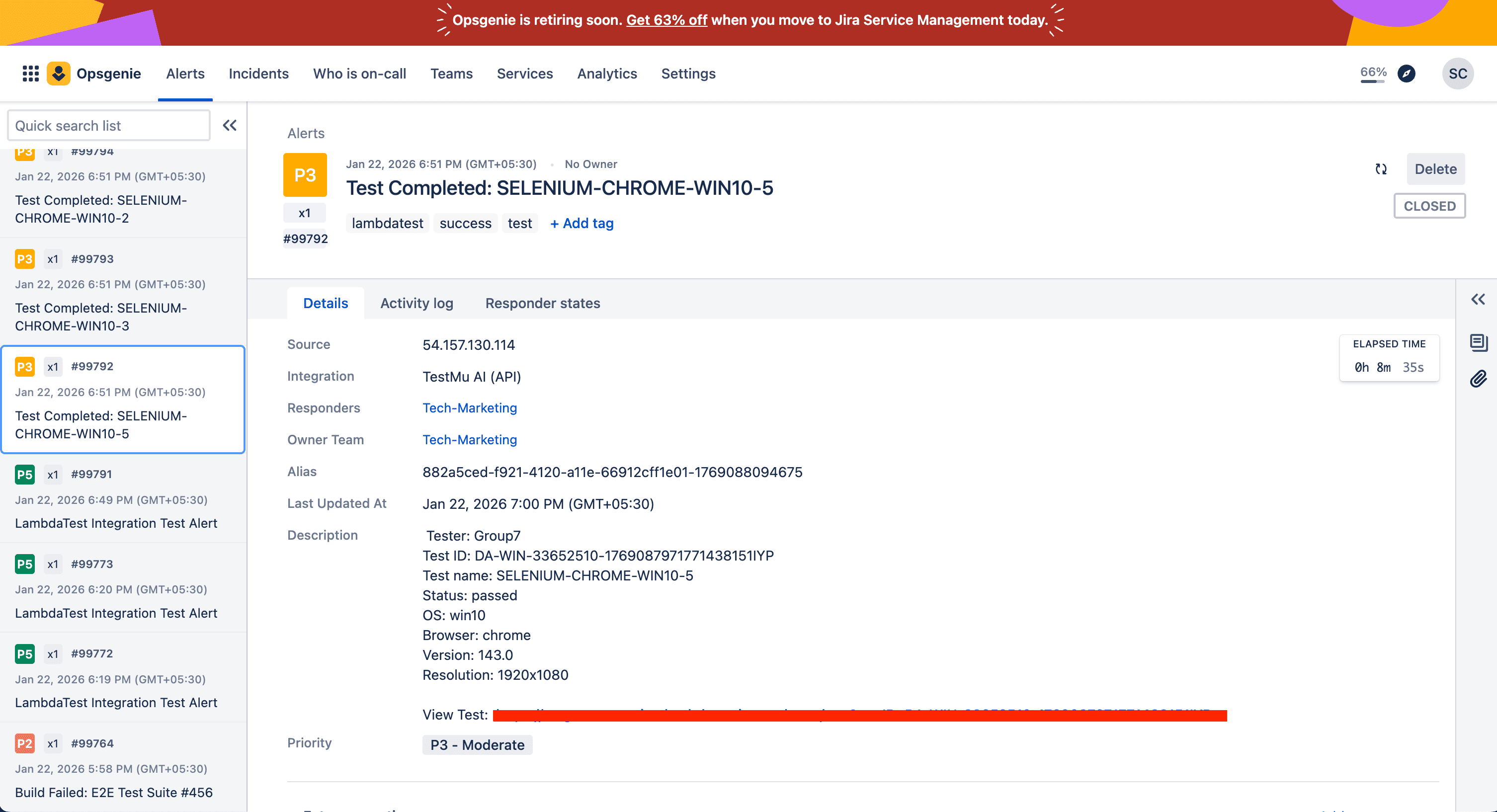Image resolution: width=1497 pixels, height=812 pixels.
Task: Click the Delete button
Action: pos(1435,169)
